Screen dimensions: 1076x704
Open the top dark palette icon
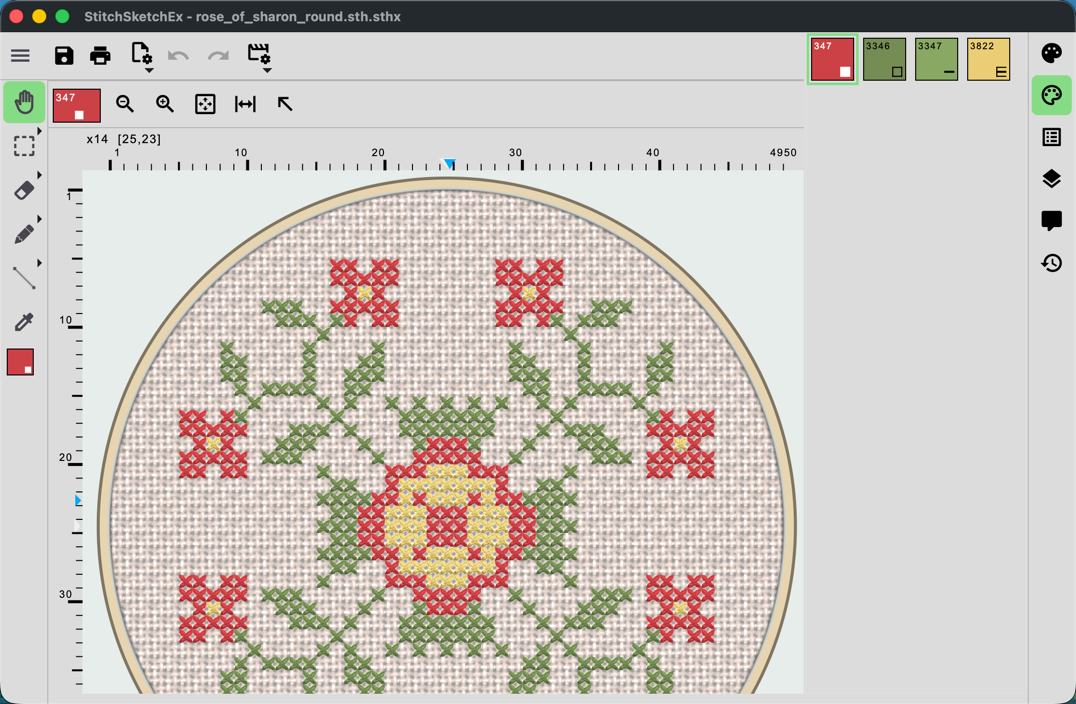click(x=1051, y=53)
